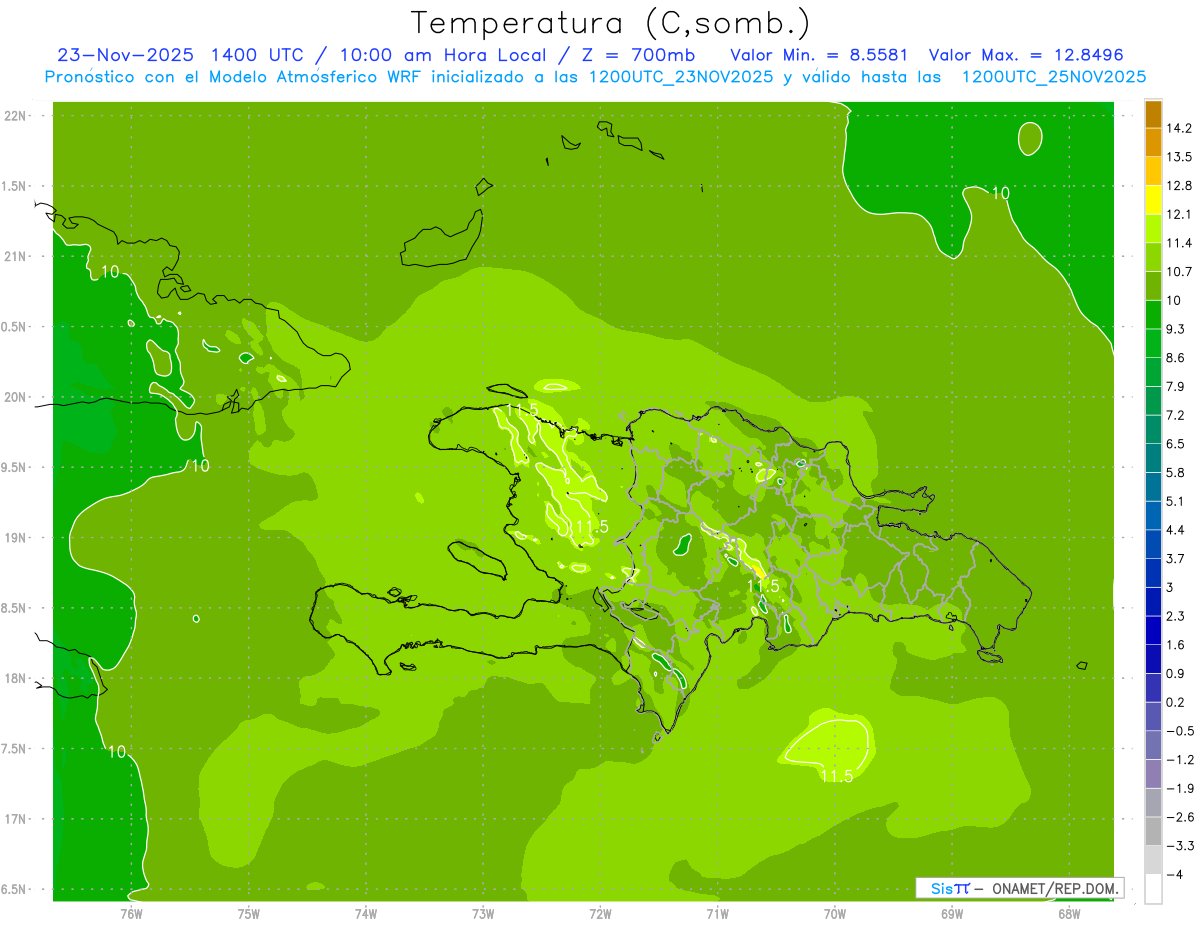Screen dimensions: 1200x927
Task: Select the '18N' latitude label
Action: (16, 679)
